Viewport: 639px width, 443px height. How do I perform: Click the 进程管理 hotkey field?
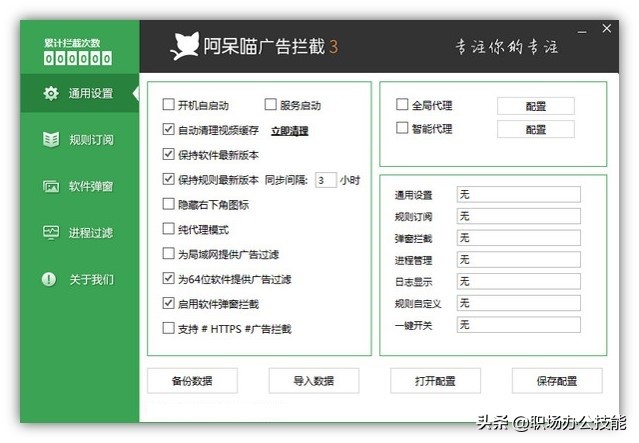pyautogui.click(x=518, y=260)
